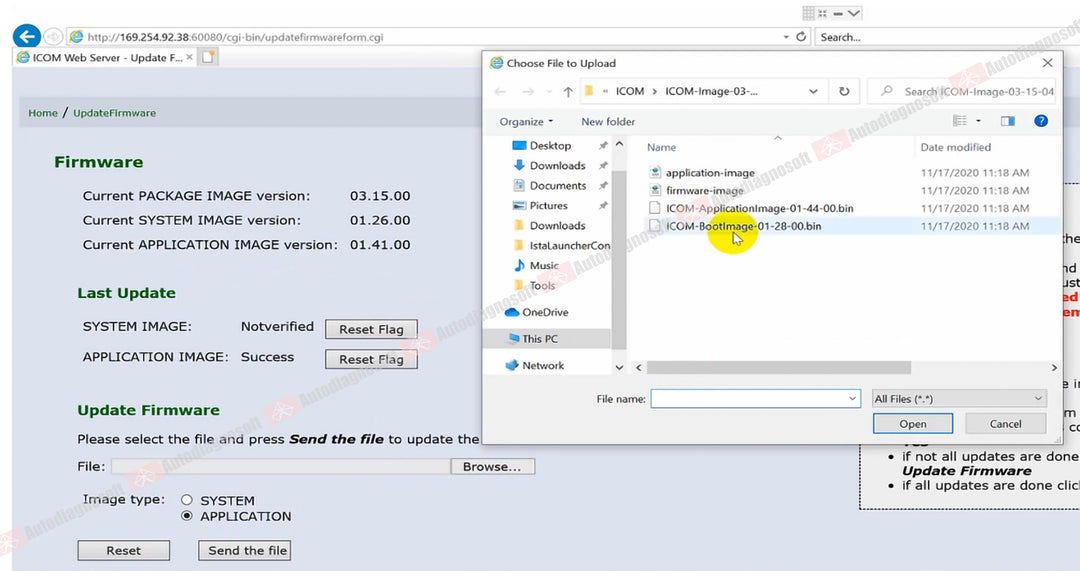Select ICOM-BootImage-01-28-00.bin file

(743, 226)
